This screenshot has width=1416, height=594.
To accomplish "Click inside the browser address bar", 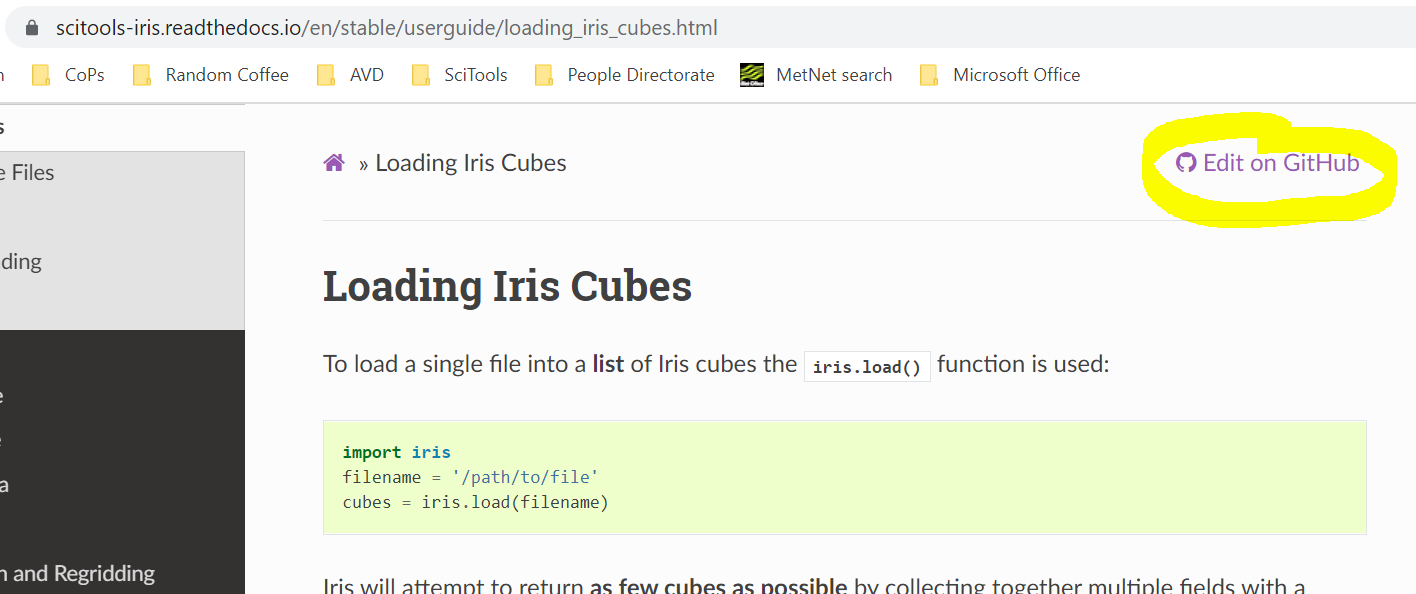I will pyautogui.click(x=400, y=27).
